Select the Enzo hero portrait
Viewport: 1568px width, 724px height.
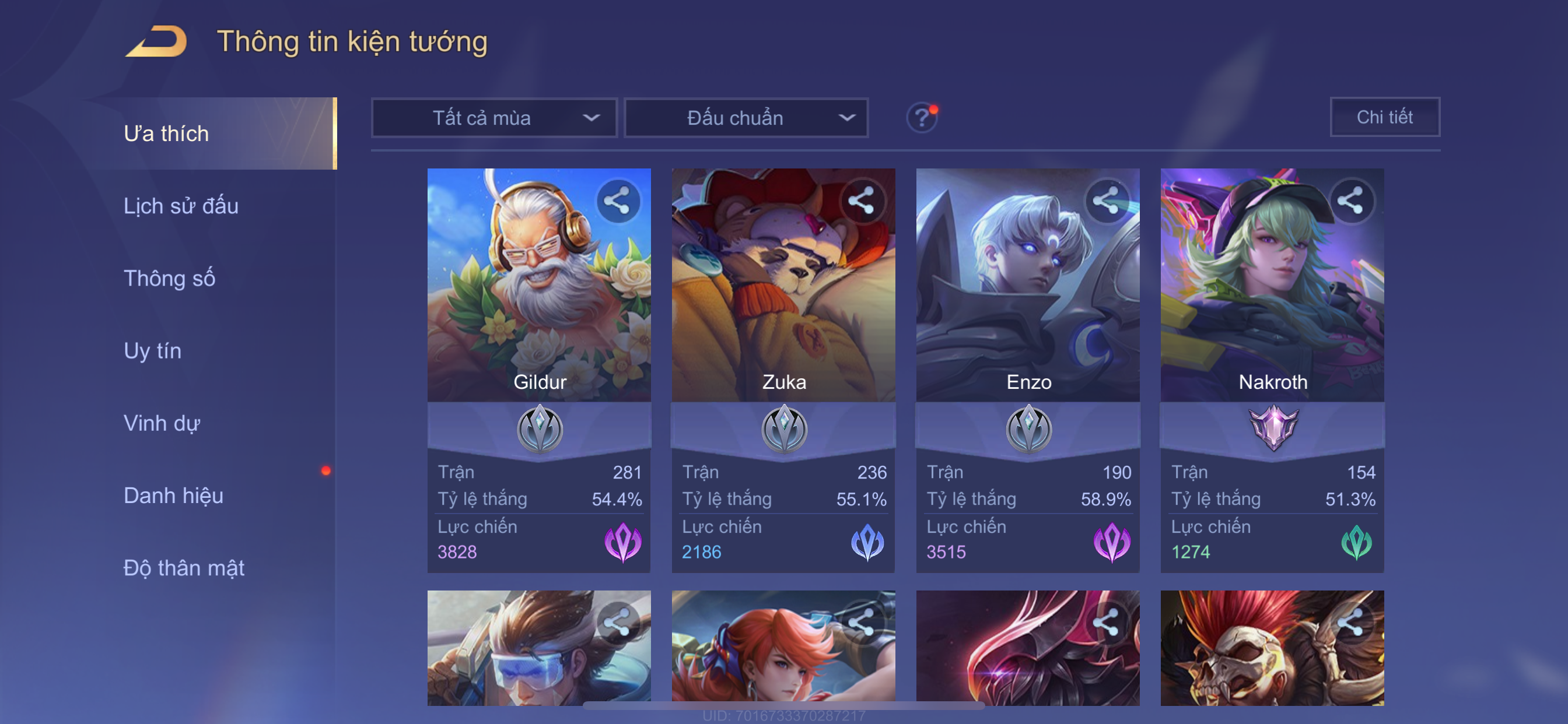point(1027,284)
